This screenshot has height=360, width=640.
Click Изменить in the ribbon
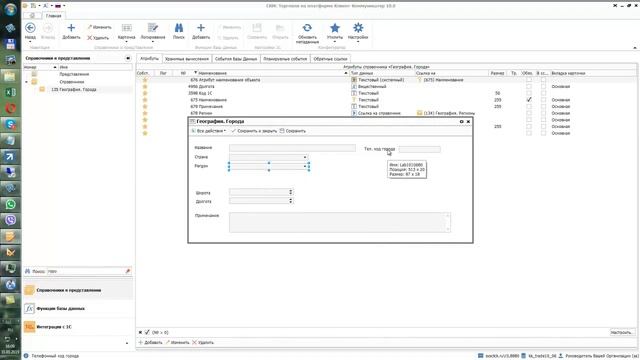99,27
